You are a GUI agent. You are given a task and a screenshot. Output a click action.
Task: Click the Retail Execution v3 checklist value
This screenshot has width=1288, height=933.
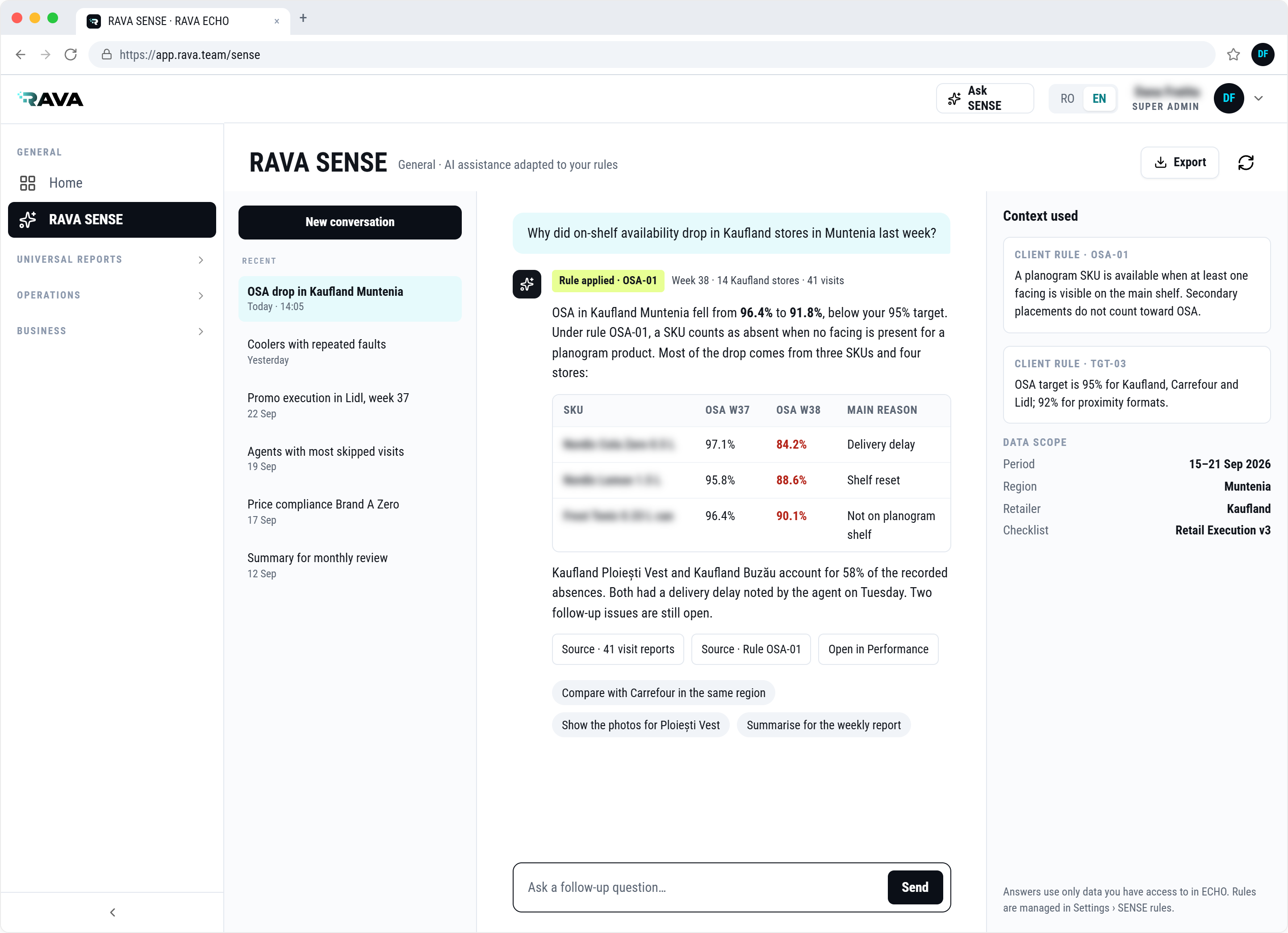[x=1223, y=531]
